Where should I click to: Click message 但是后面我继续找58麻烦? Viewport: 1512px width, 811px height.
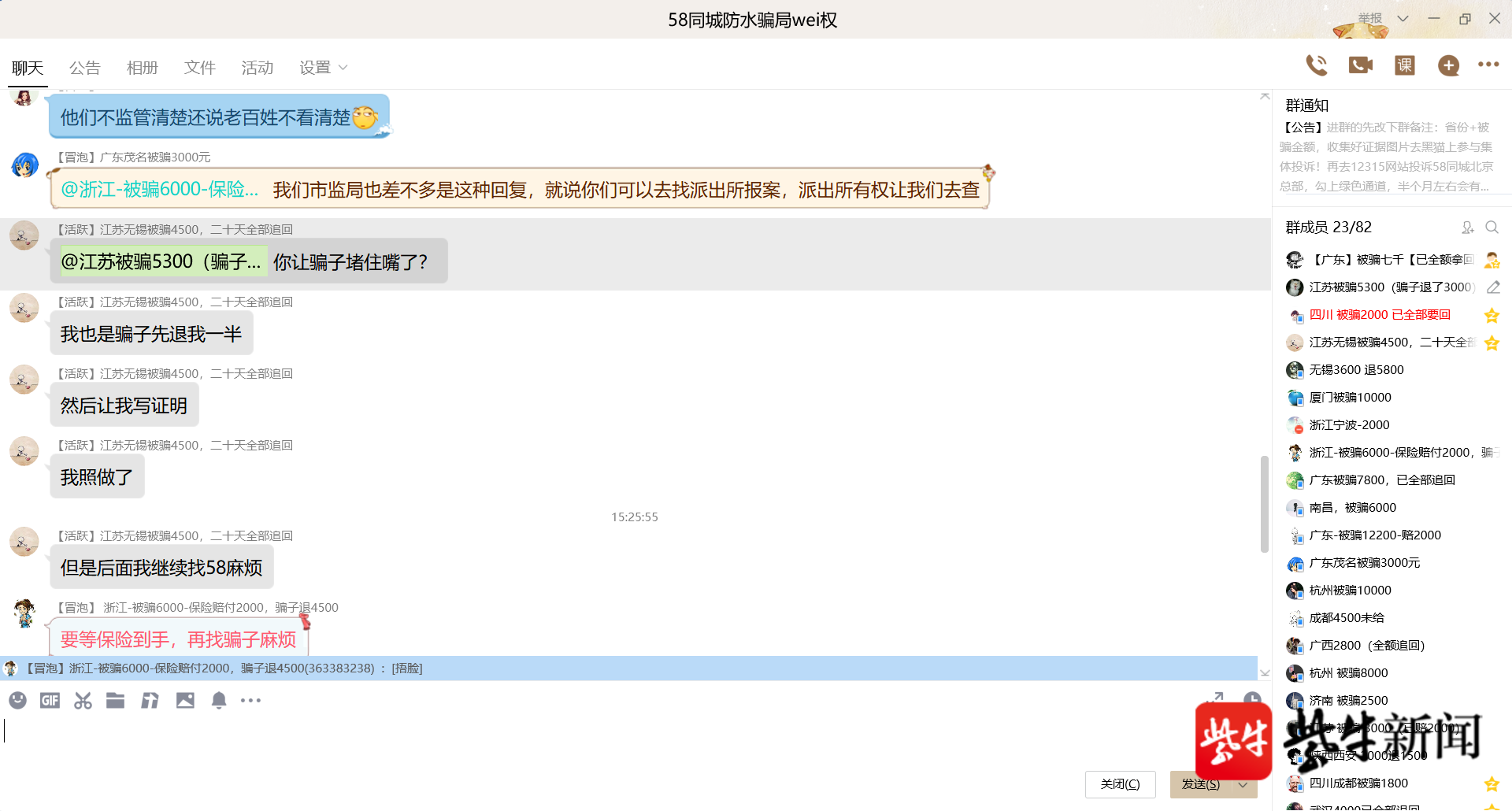pos(161,568)
